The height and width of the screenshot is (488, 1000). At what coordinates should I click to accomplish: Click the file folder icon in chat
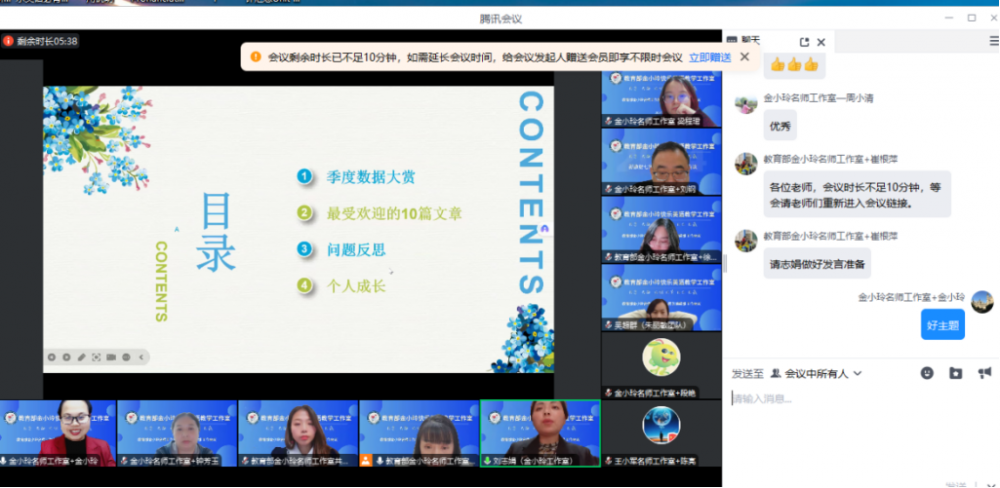(x=955, y=373)
